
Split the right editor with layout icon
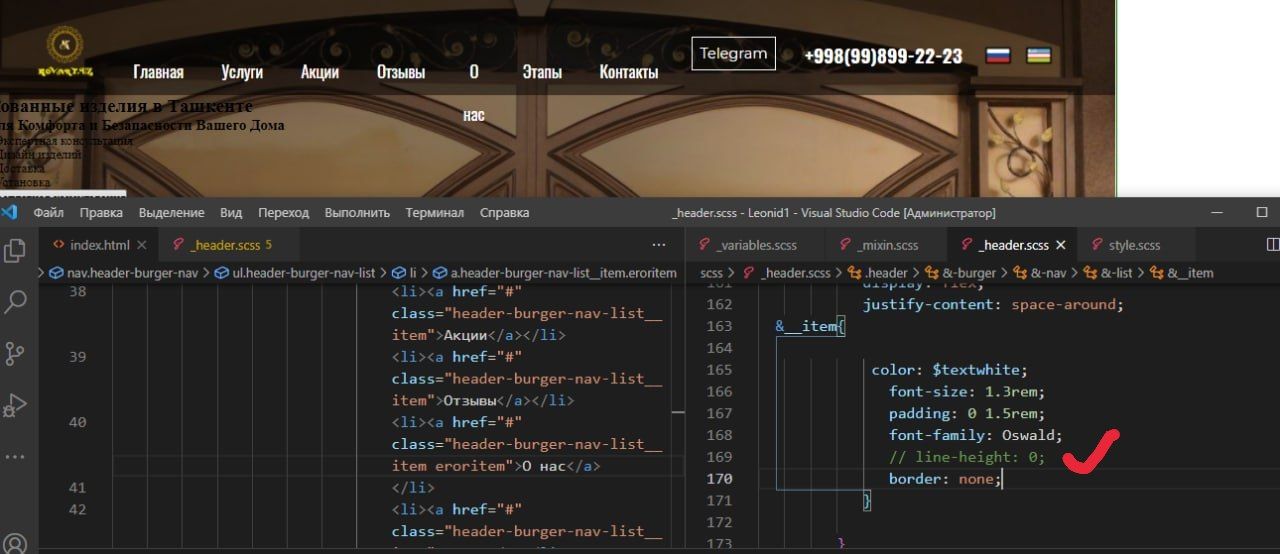coord(1273,245)
